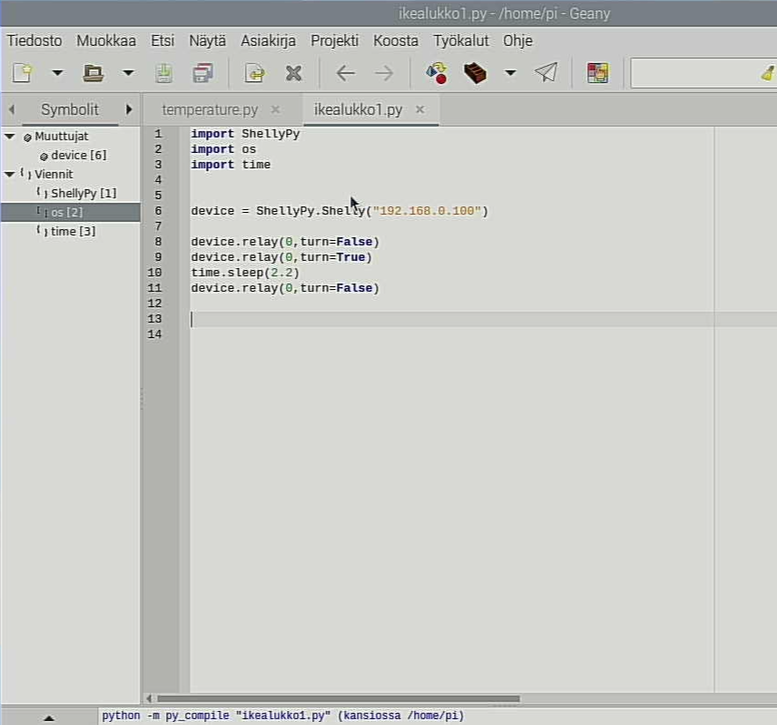Navigate back with left arrow icon
Viewport: 777px width, 725px height.
[345, 73]
